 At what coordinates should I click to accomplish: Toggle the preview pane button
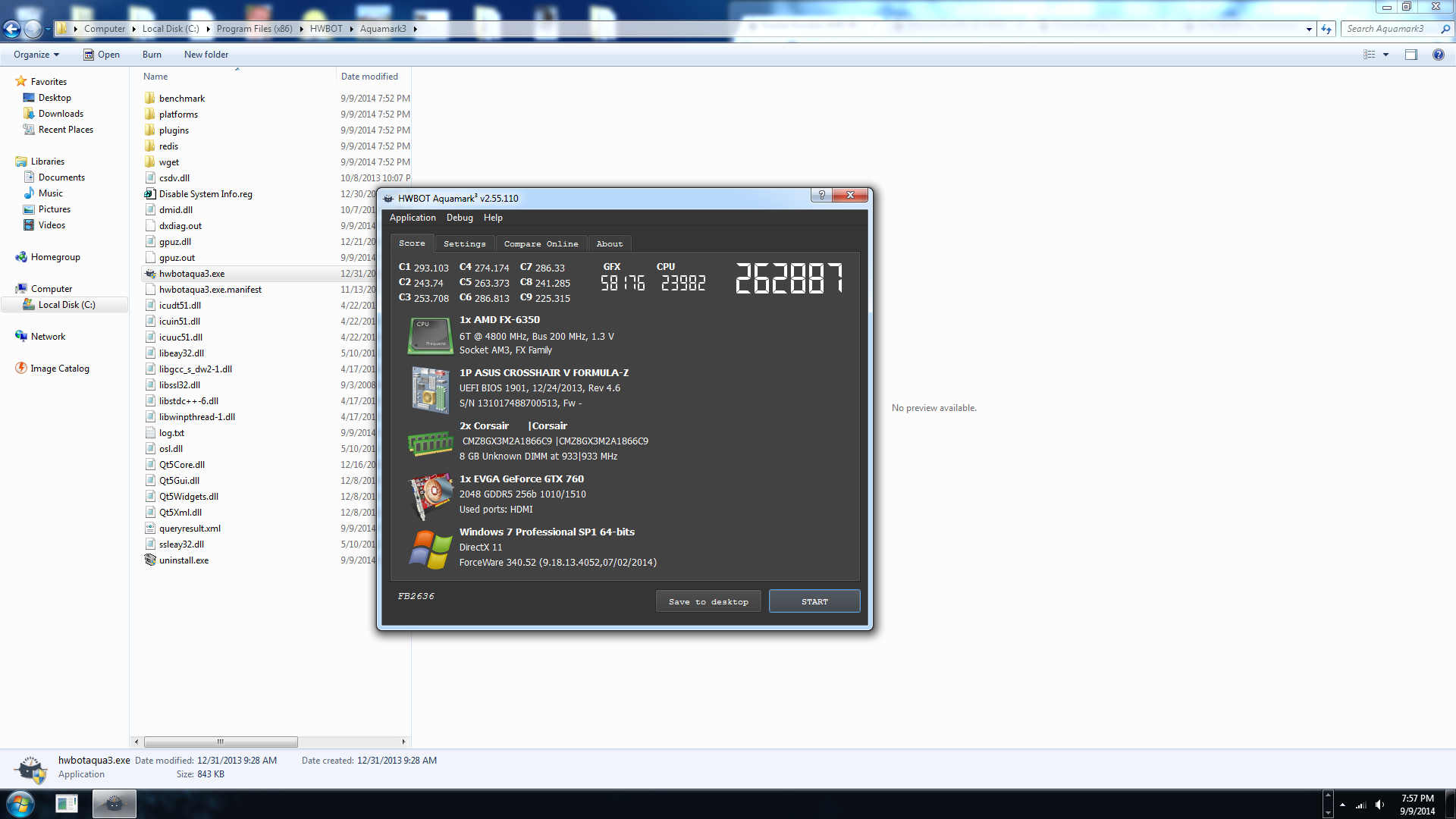click(x=1410, y=55)
